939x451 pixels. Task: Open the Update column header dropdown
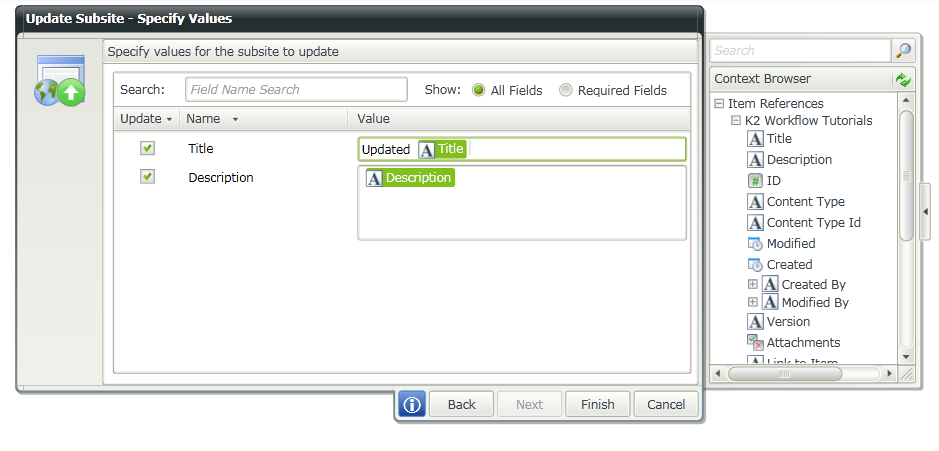[x=169, y=119]
